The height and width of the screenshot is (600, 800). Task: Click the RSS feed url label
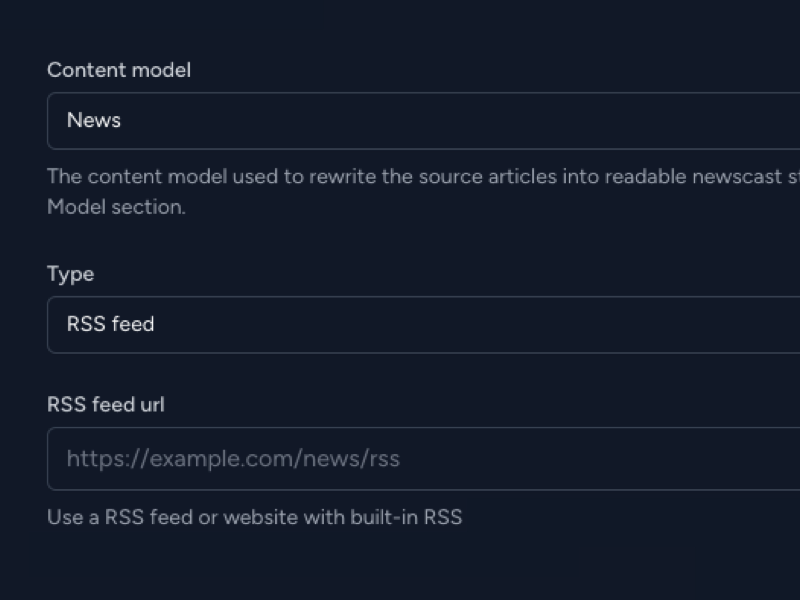(106, 405)
